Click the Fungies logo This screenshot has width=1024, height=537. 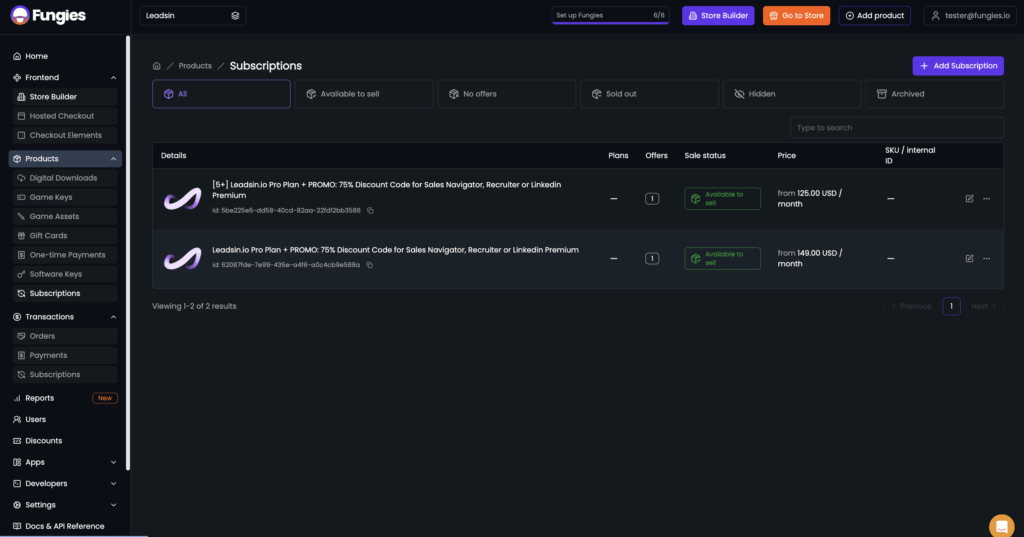tap(48, 15)
